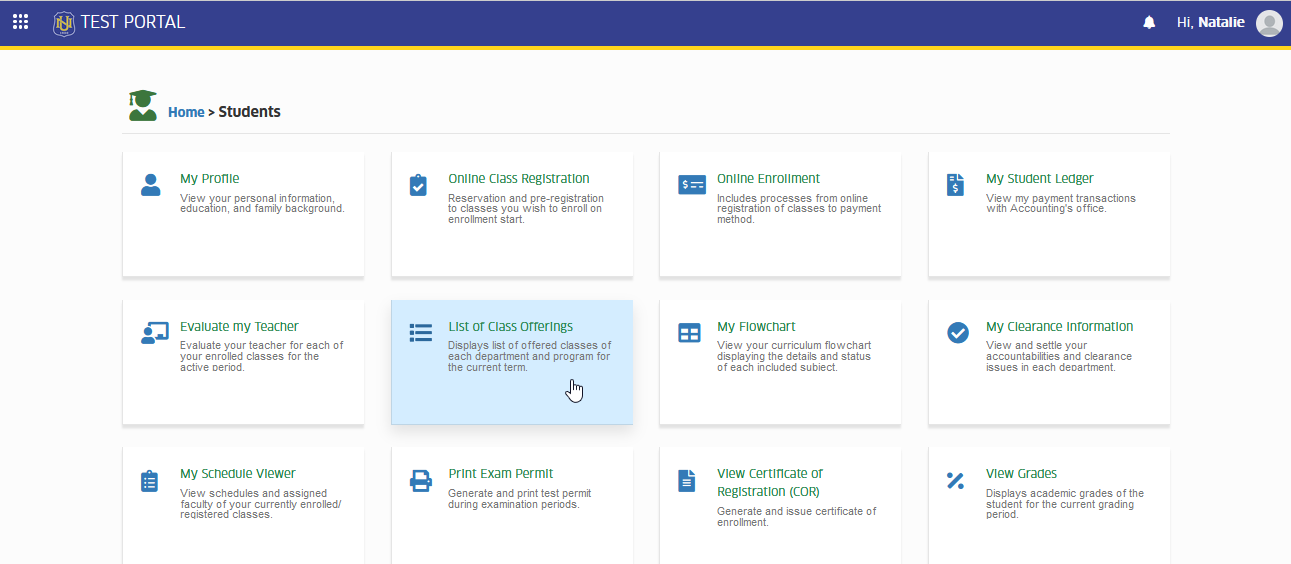Click the View Grades percent icon
Viewport: 1291px width, 564px height.
coord(955,481)
